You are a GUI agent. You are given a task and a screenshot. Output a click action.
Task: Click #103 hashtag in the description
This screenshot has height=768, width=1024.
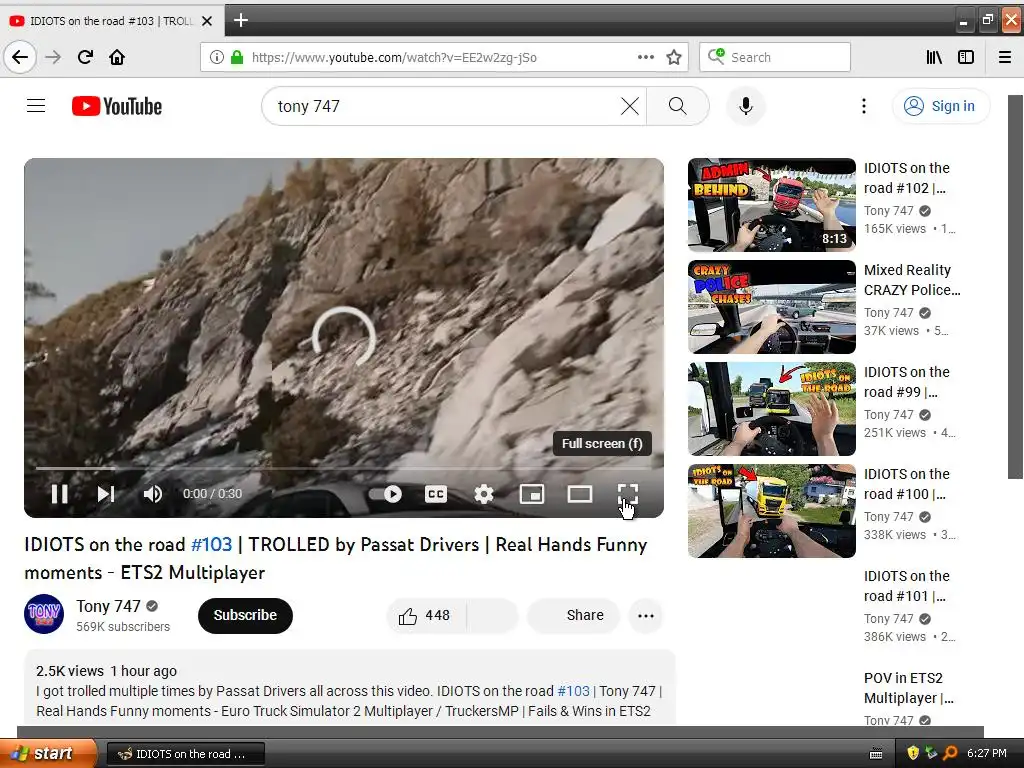tap(573, 691)
